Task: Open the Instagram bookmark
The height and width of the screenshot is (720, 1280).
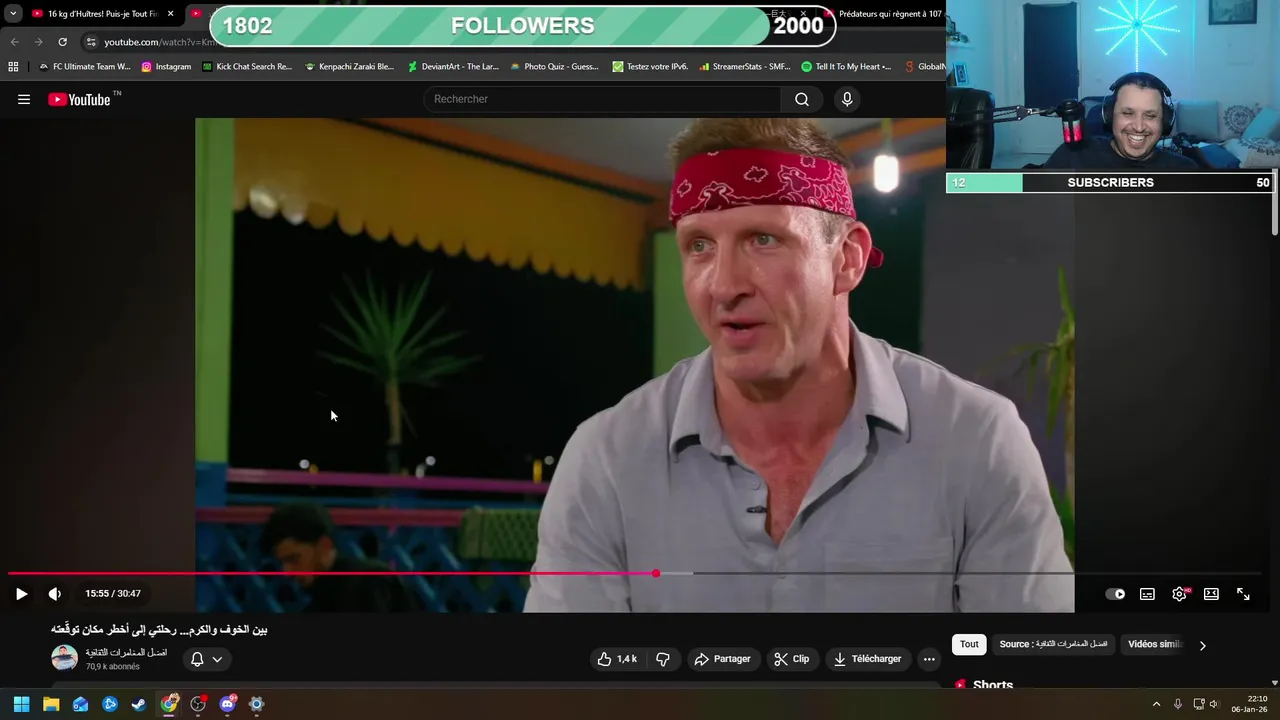Action: click(166, 67)
